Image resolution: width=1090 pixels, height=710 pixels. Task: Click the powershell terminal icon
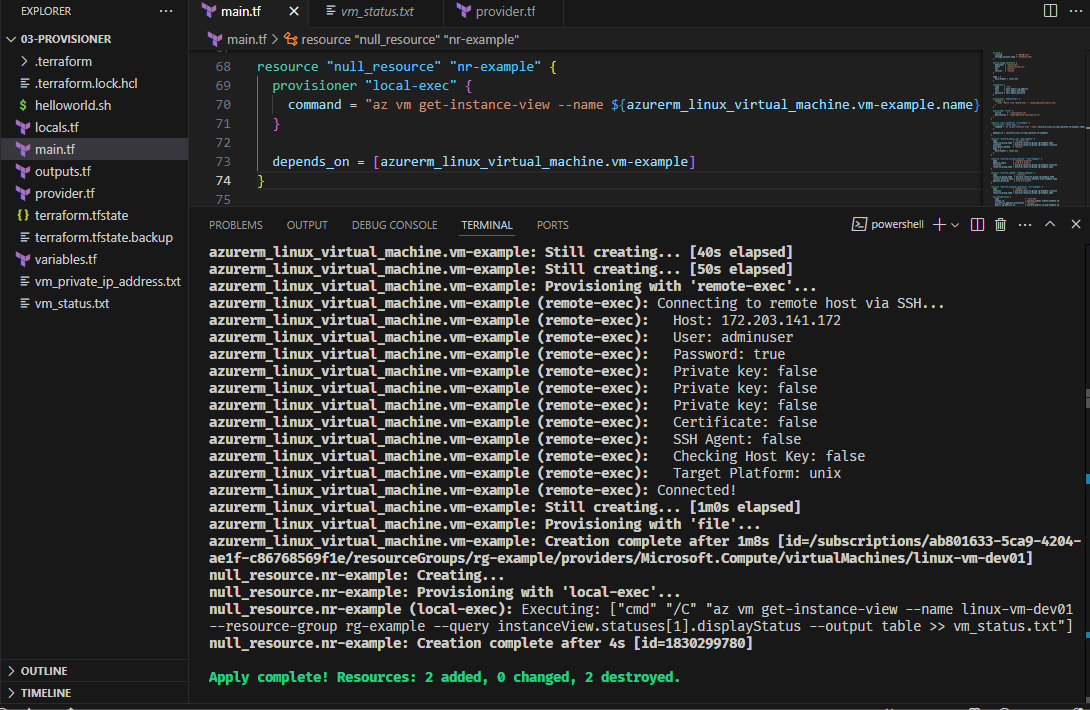tap(859, 224)
